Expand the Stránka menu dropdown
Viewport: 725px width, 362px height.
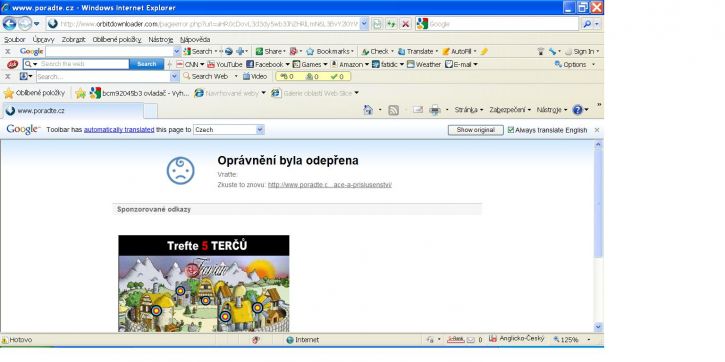468,110
